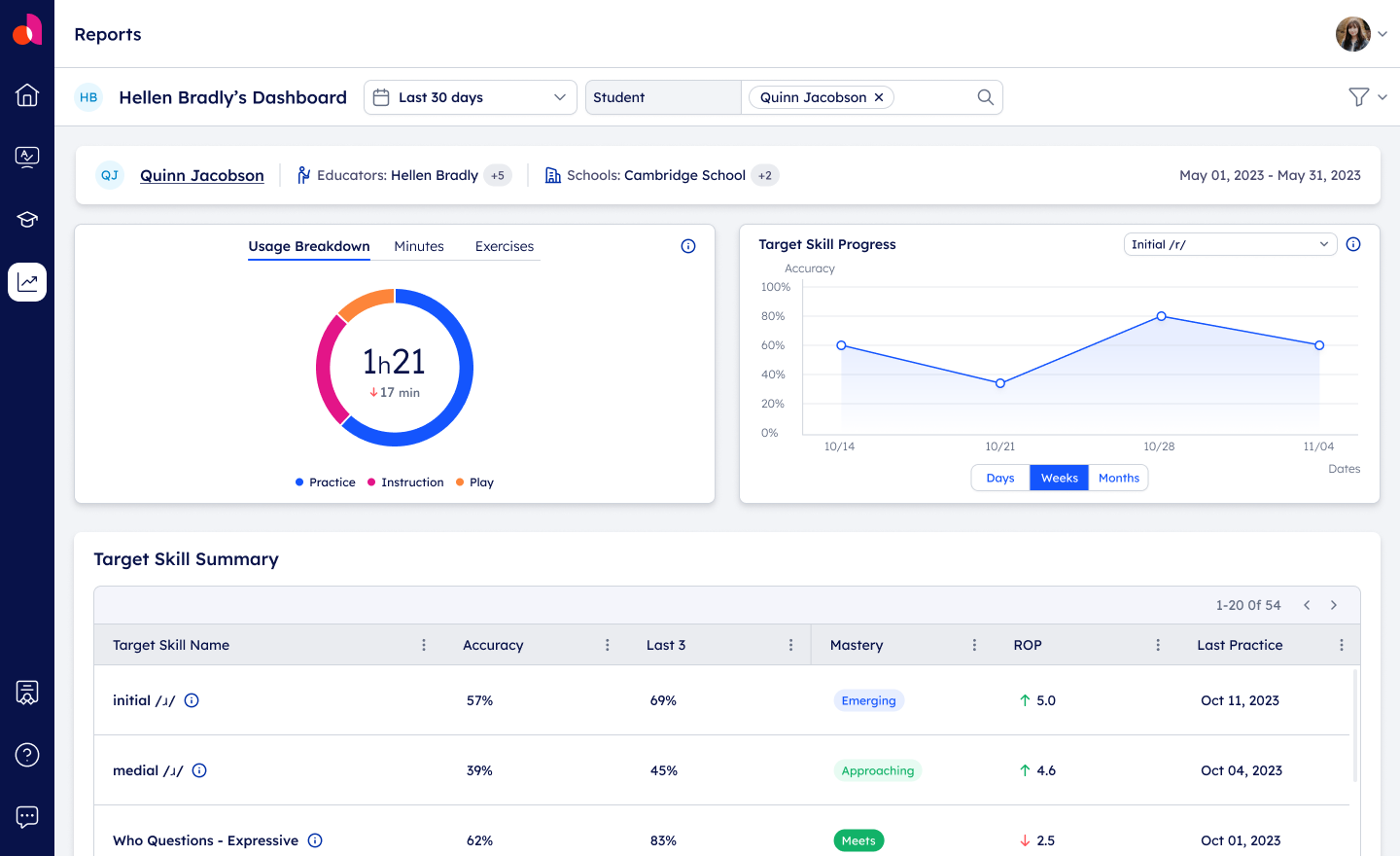Click the table vertical scrollbar
The width and height of the screenshot is (1400, 856).
[1355, 726]
